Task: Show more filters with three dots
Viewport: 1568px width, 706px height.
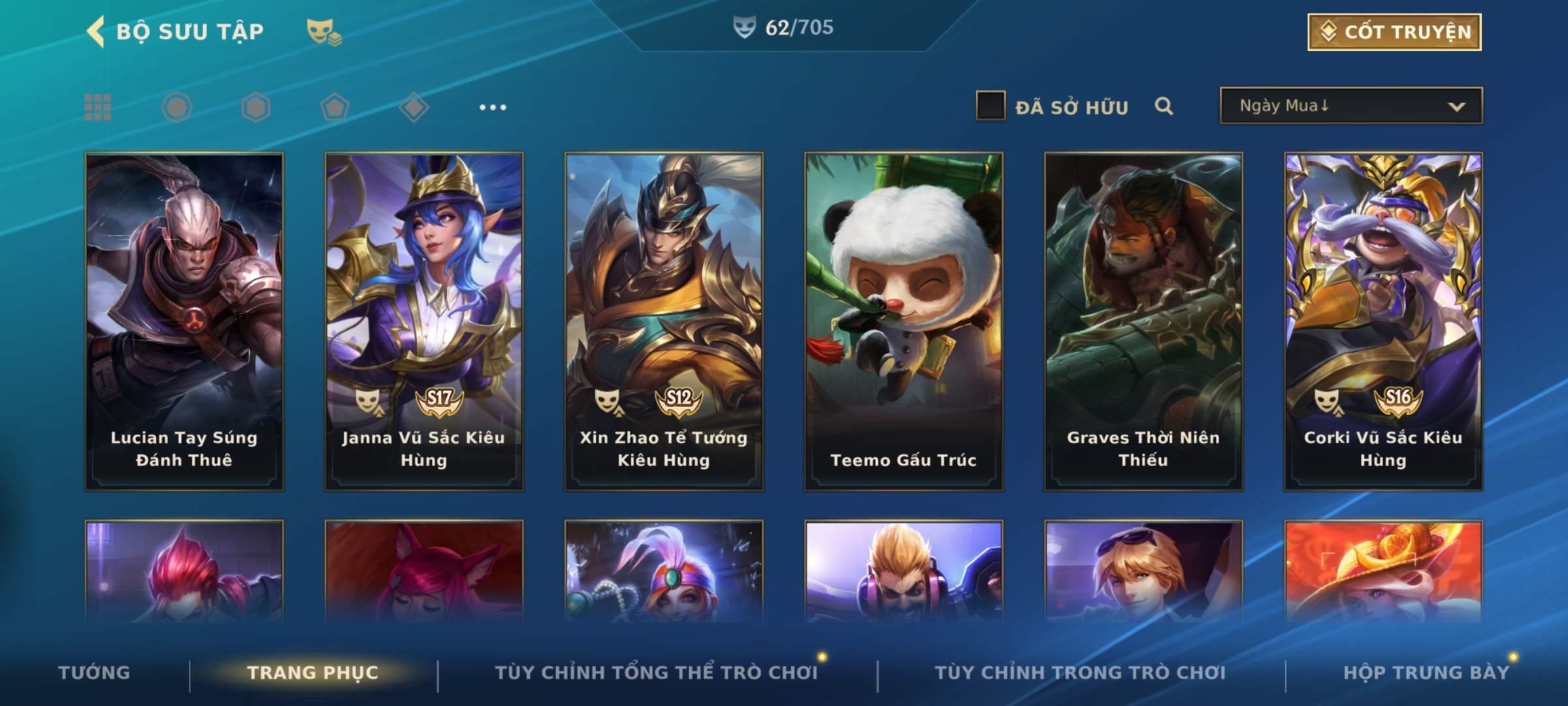Action: point(493,107)
